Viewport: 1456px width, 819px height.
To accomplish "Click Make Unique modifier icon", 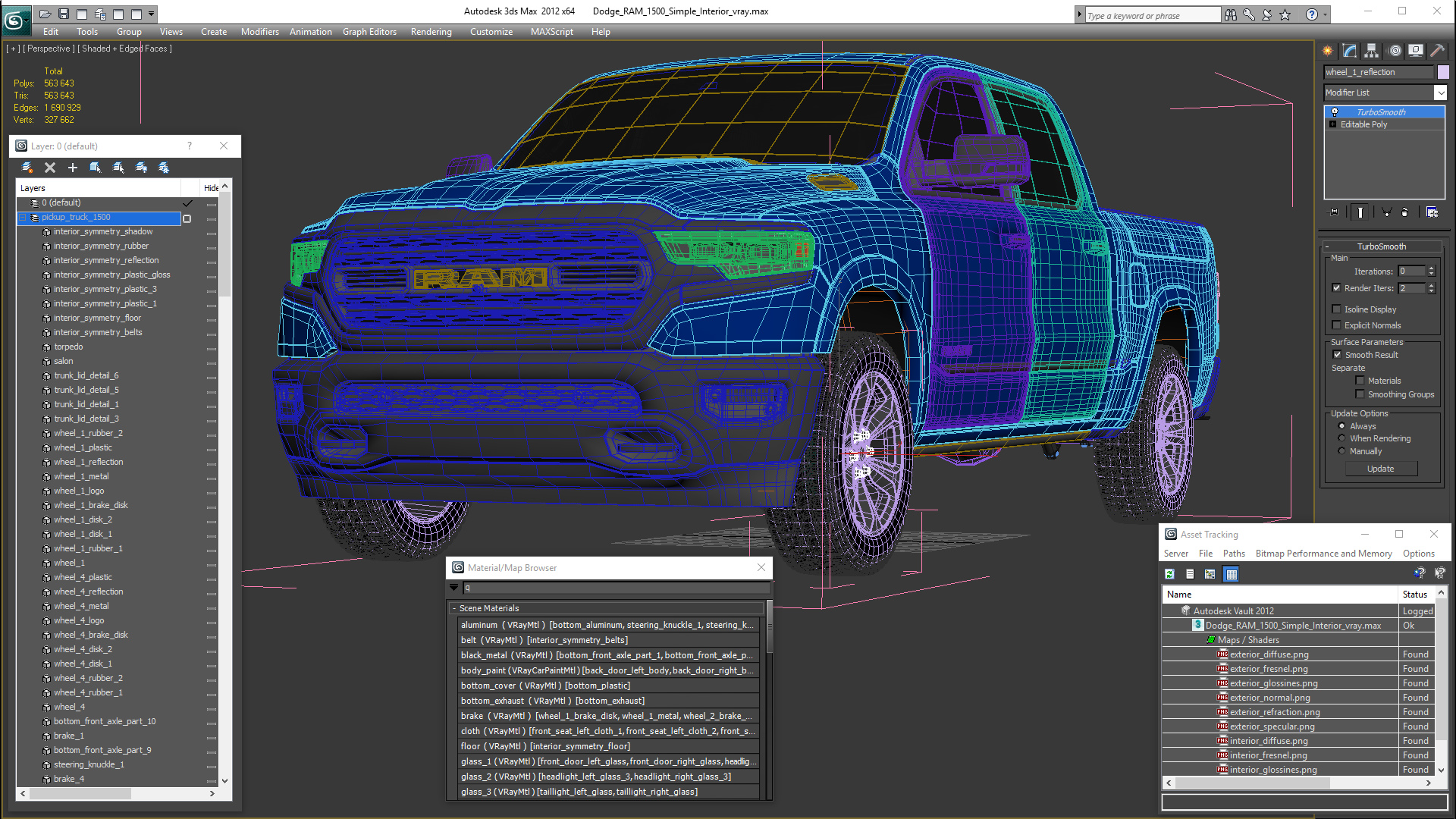I will pos(1386,212).
